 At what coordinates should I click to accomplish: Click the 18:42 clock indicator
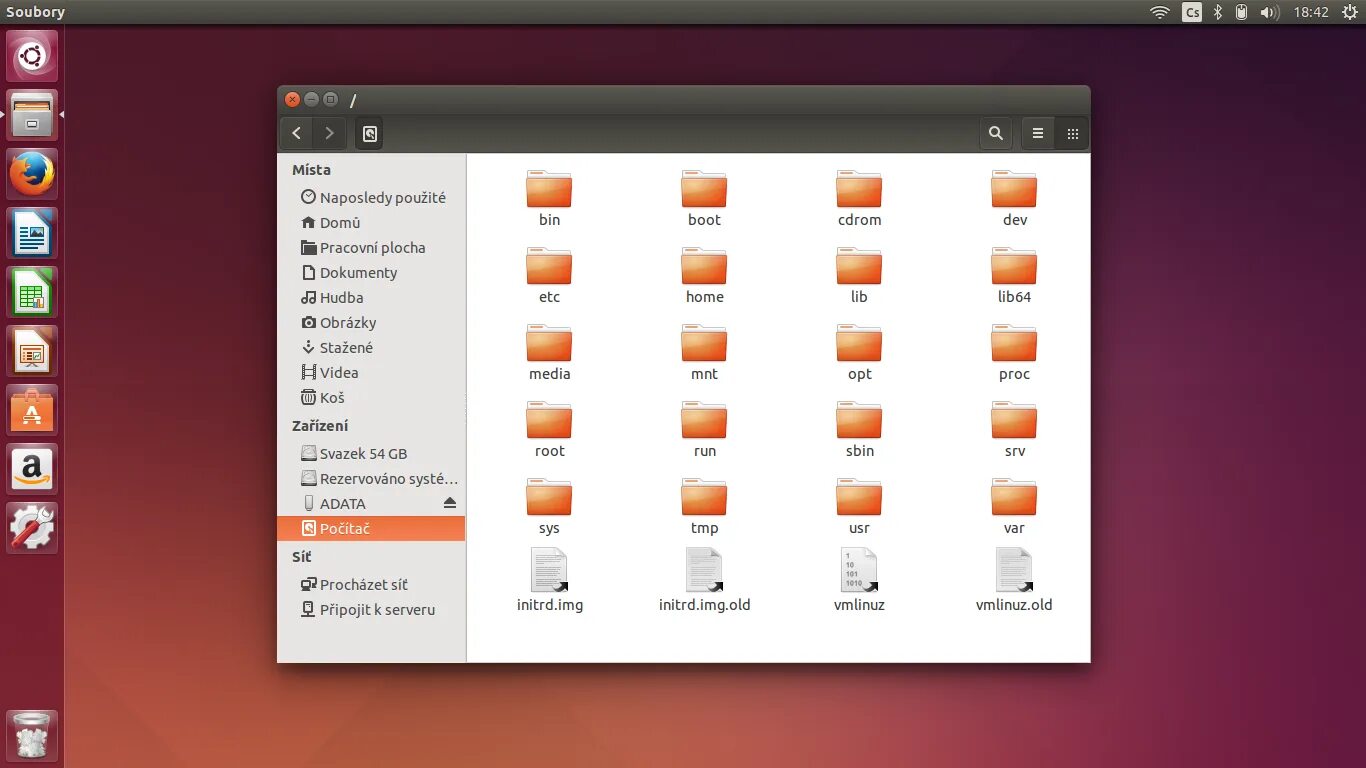tap(1311, 12)
